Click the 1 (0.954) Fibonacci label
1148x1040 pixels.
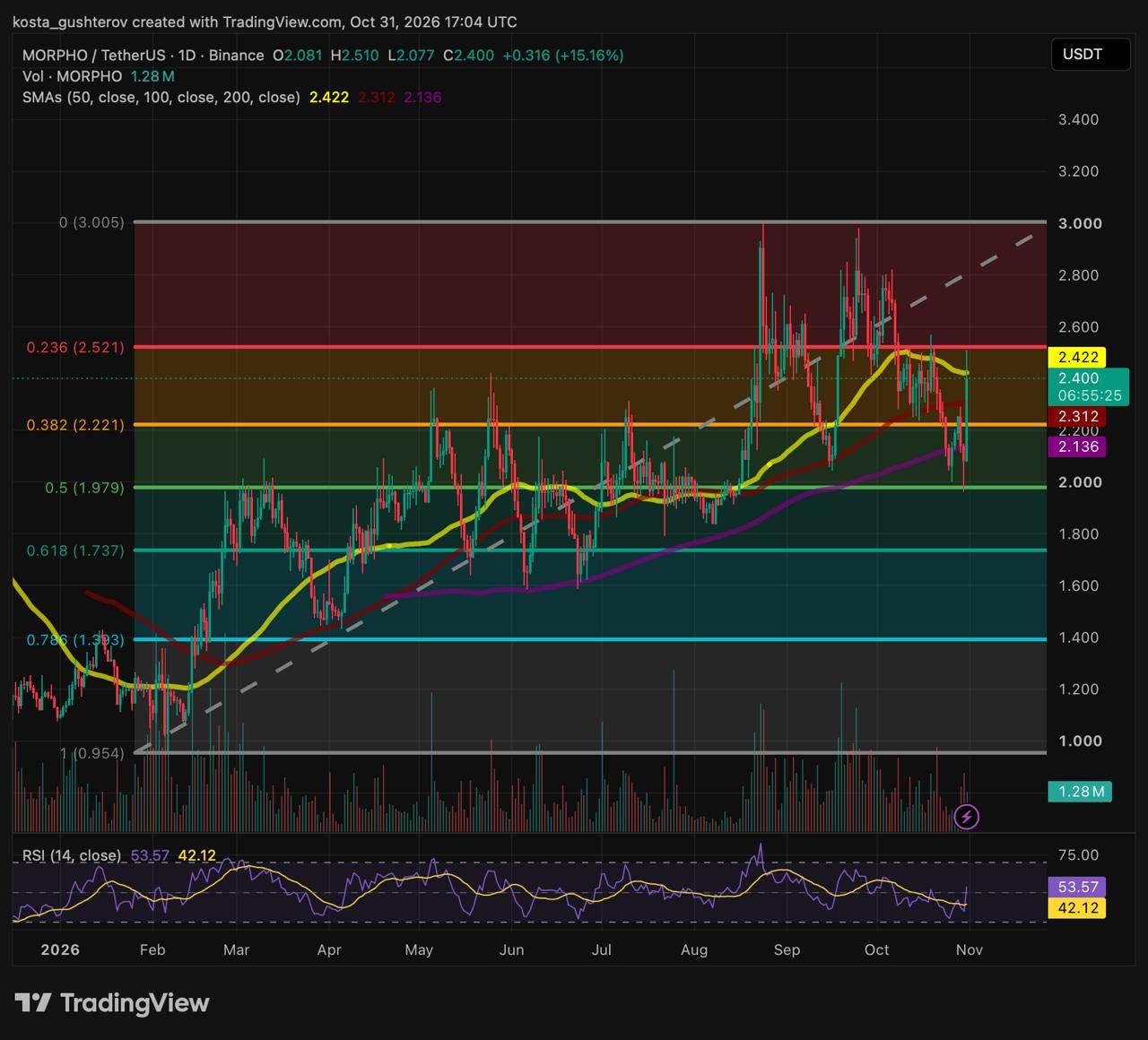(91, 753)
